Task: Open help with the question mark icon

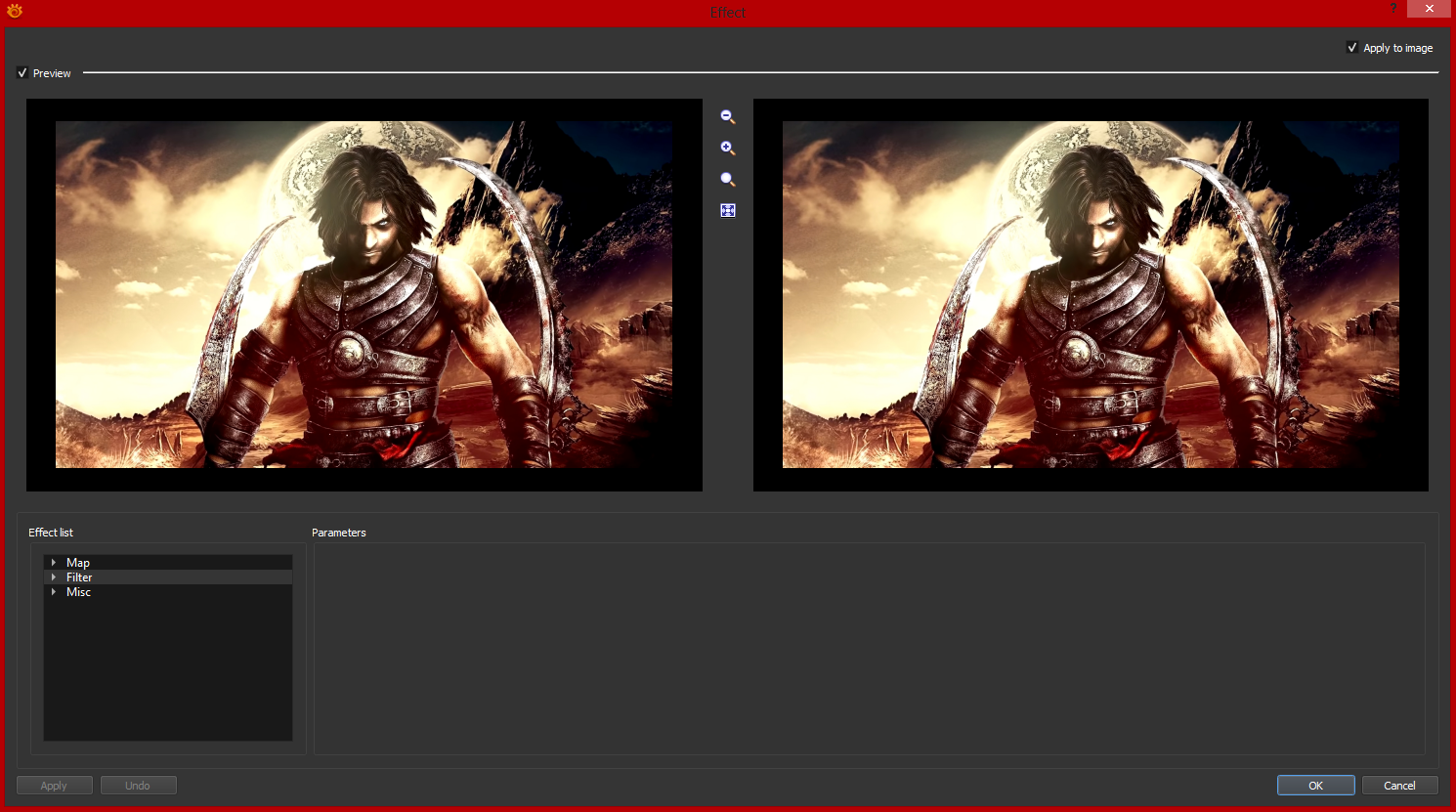Action: pyautogui.click(x=1393, y=9)
